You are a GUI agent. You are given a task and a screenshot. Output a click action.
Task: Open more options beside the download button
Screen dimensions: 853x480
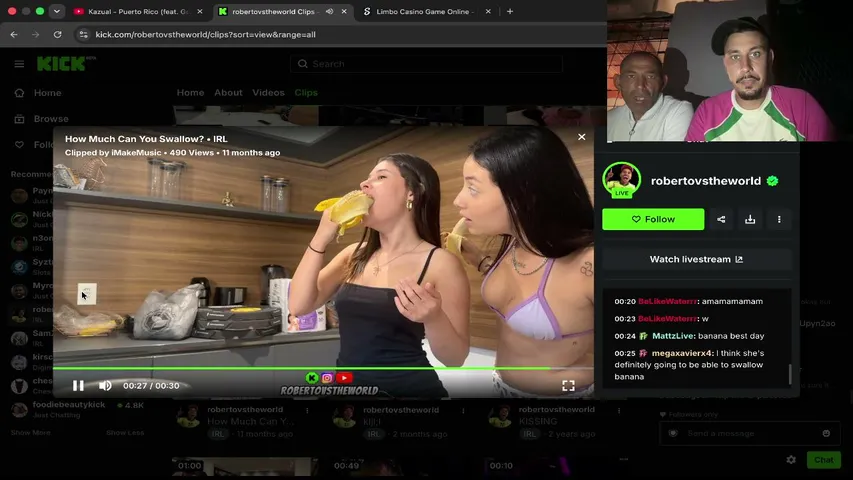point(779,219)
